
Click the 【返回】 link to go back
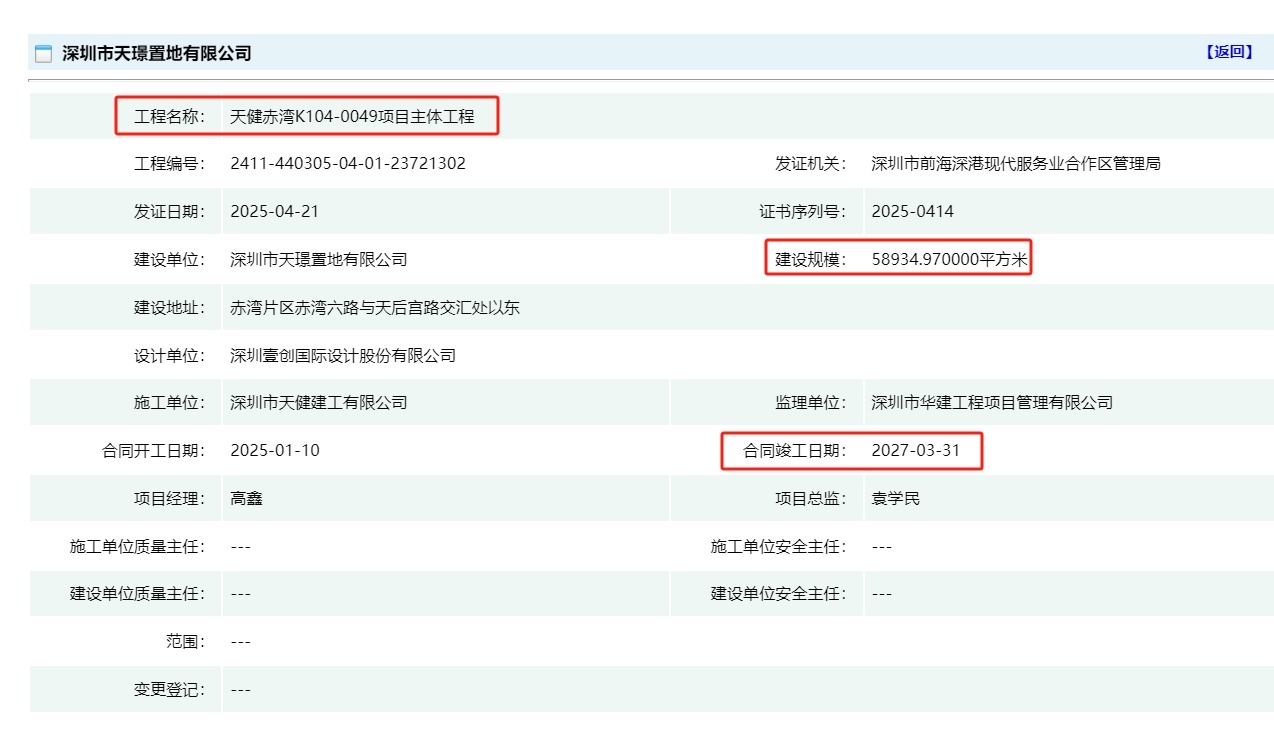point(1229,52)
